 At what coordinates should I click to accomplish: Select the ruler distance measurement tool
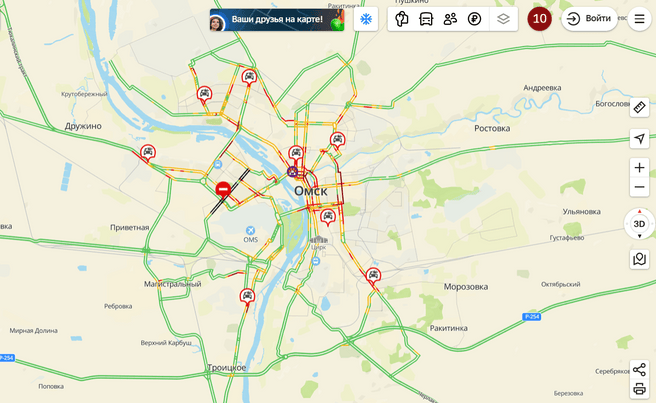(639, 108)
